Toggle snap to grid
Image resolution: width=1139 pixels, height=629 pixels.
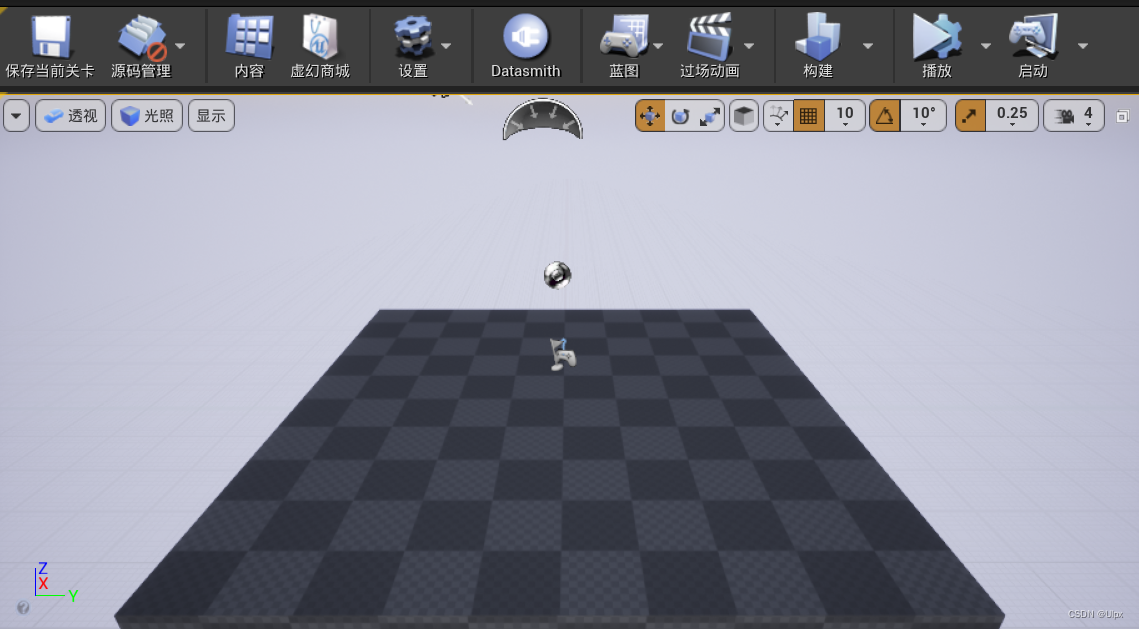(x=807, y=116)
